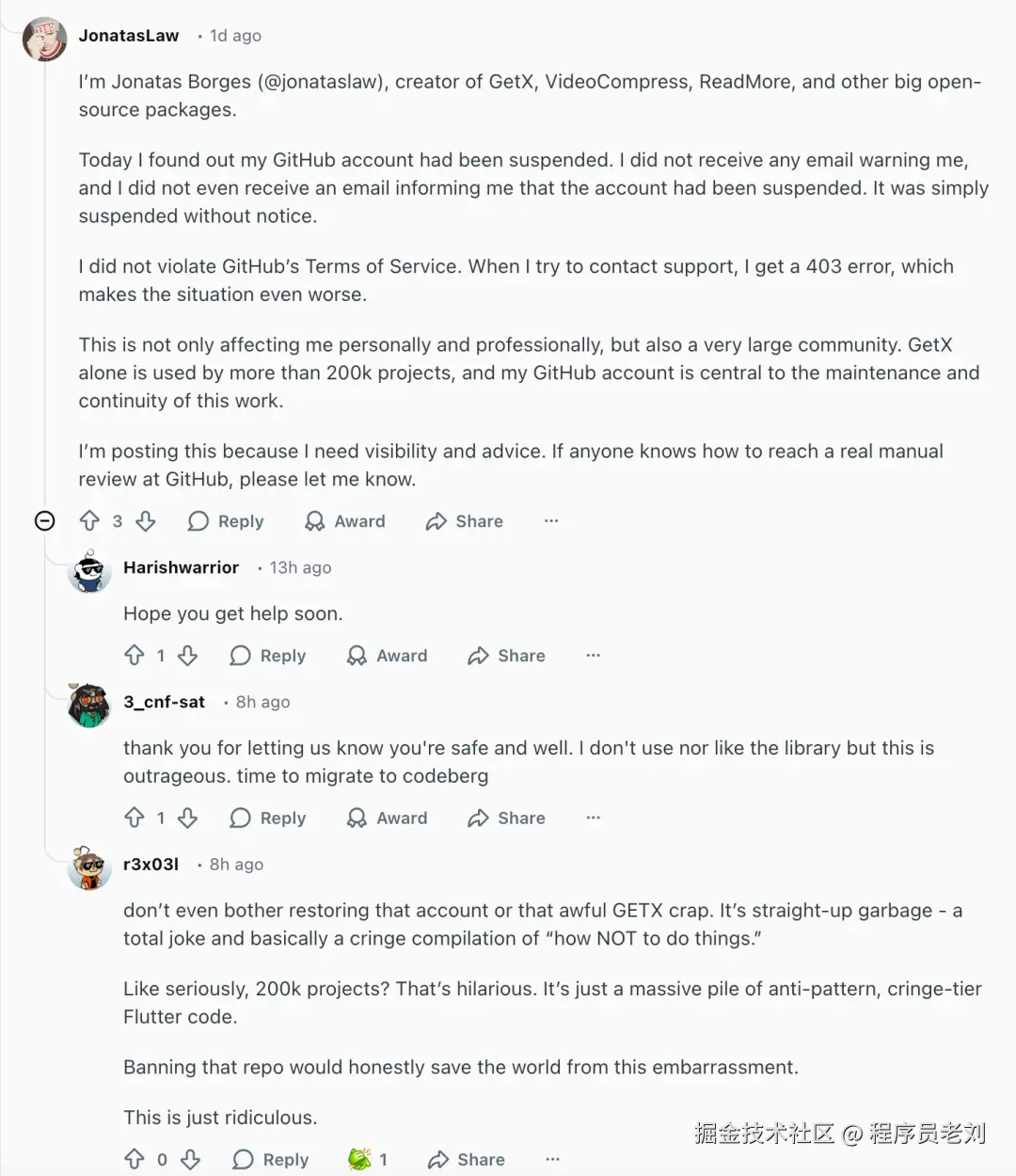The image size is (1016, 1176).
Task: Upvote Harishwarrior's comment
Action: pos(135,655)
